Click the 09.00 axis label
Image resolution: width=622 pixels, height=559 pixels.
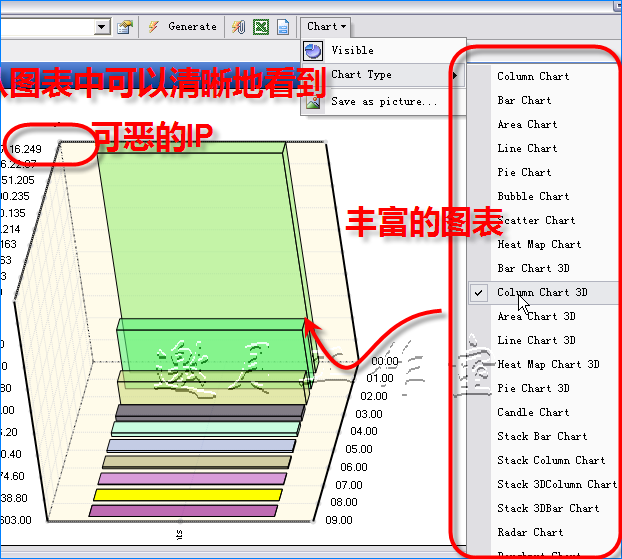[x=339, y=520]
